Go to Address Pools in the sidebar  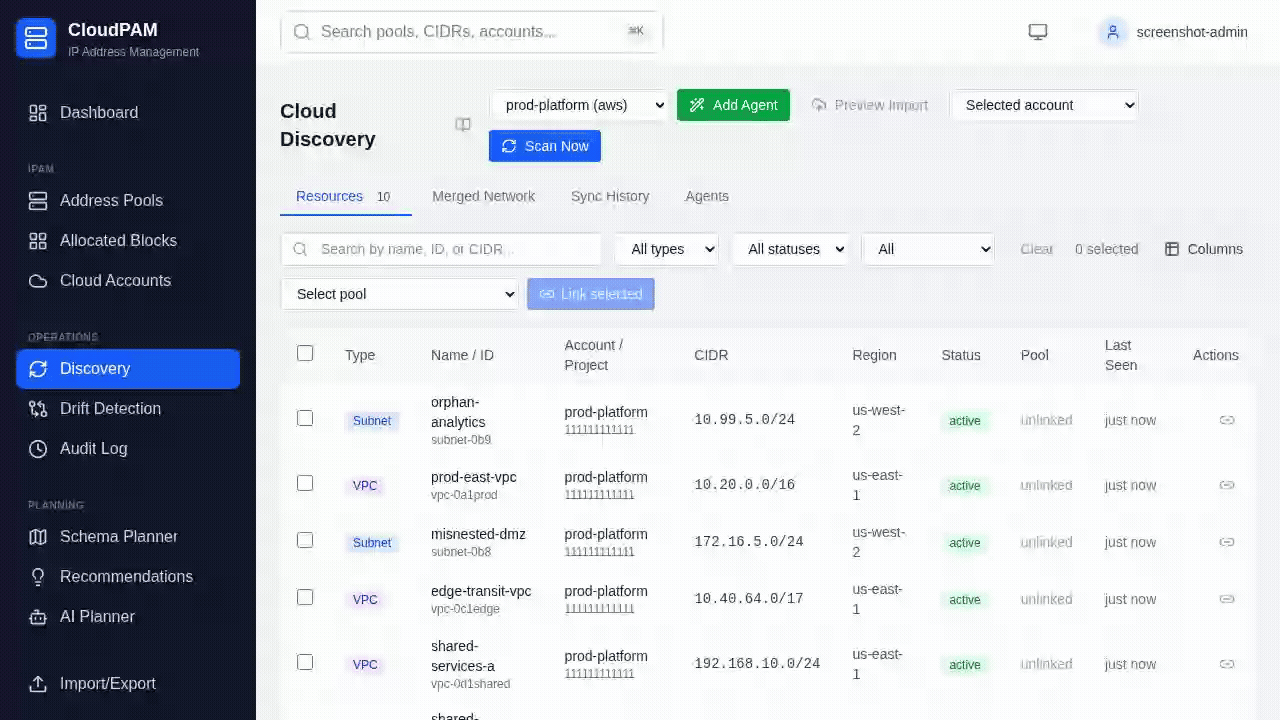(128, 201)
